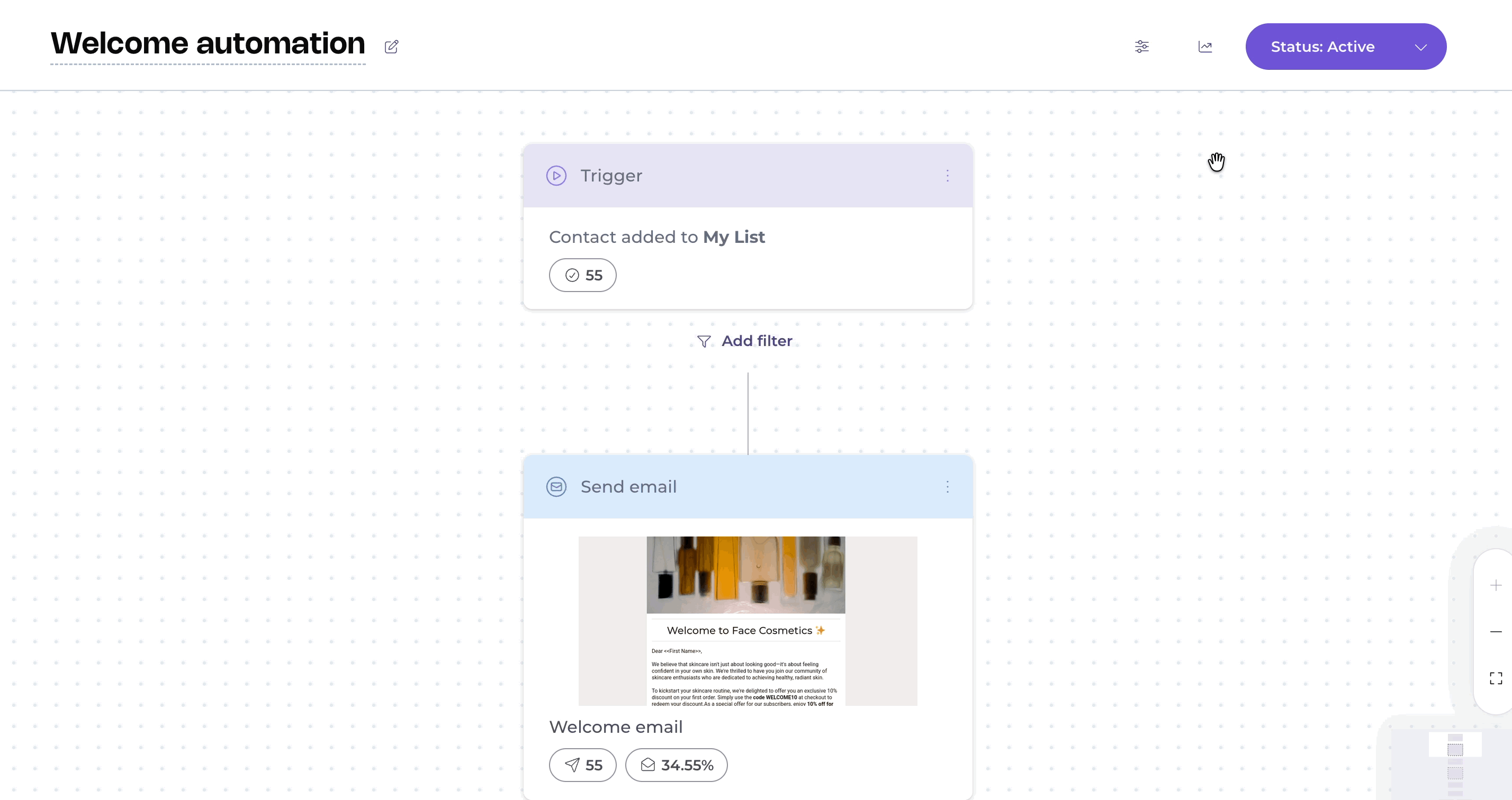The image size is (1512, 800).
Task: Click the Trigger play circle icon
Action: click(x=556, y=175)
